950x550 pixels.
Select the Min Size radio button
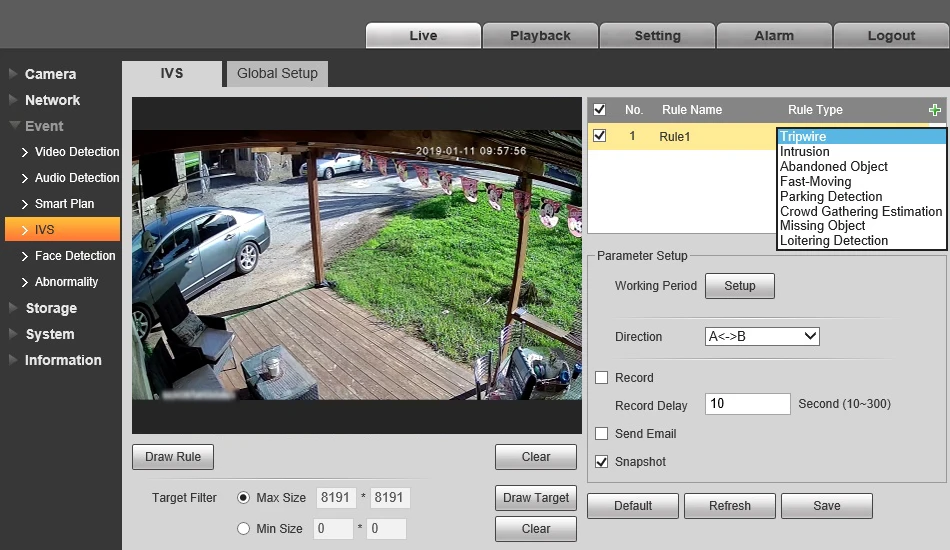[x=244, y=529]
